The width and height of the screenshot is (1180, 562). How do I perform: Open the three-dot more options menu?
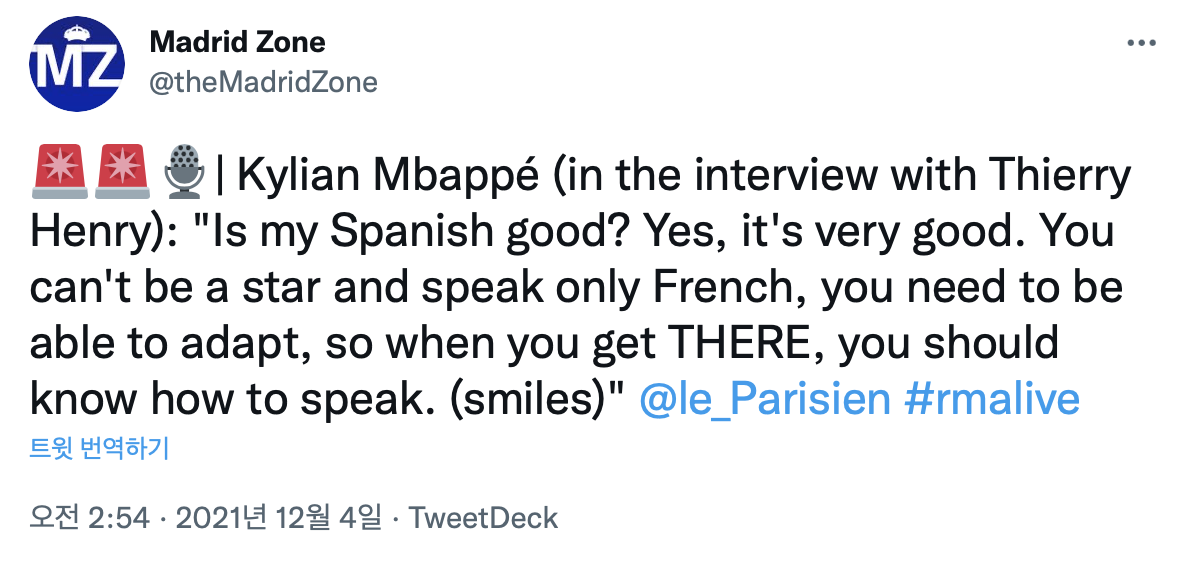click(1141, 44)
